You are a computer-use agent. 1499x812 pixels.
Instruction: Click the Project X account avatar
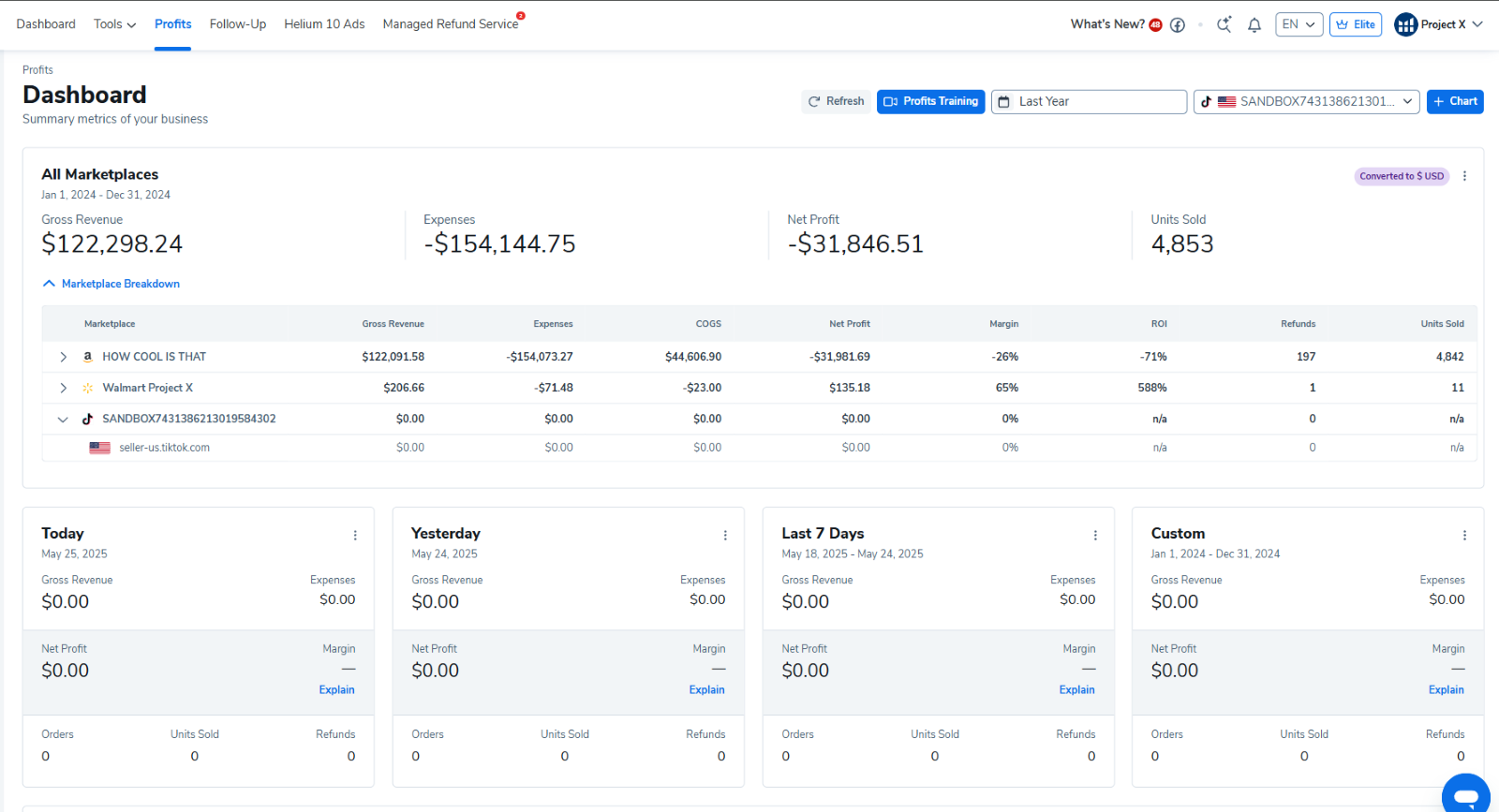point(1405,24)
